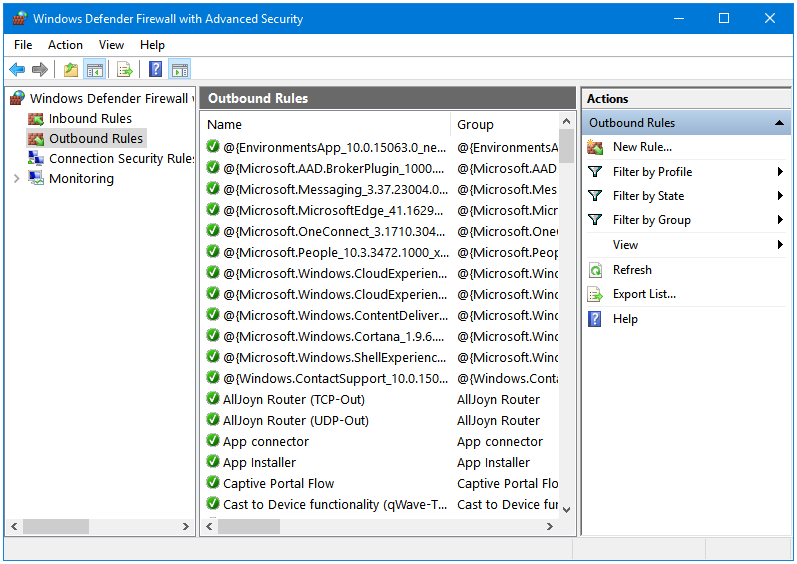Click the funnel icon for Filter by State
The height and width of the screenshot is (564, 797).
click(595, 196)
